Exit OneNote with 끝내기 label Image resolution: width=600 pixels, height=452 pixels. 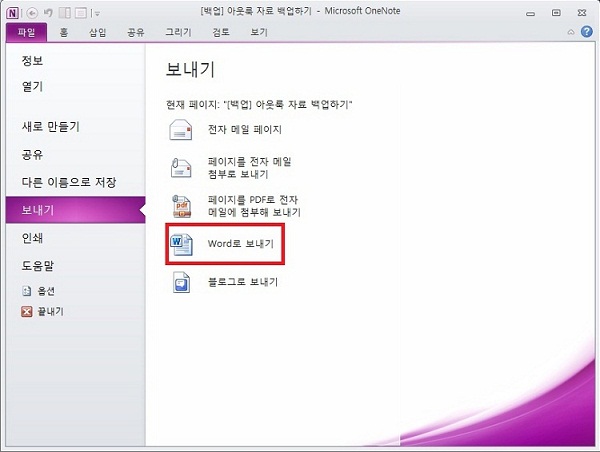(50, 312)
